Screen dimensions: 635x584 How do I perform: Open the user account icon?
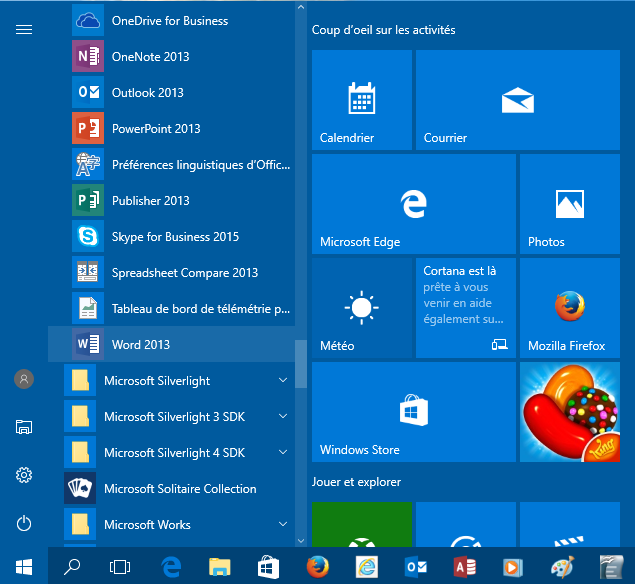[24, 379]
